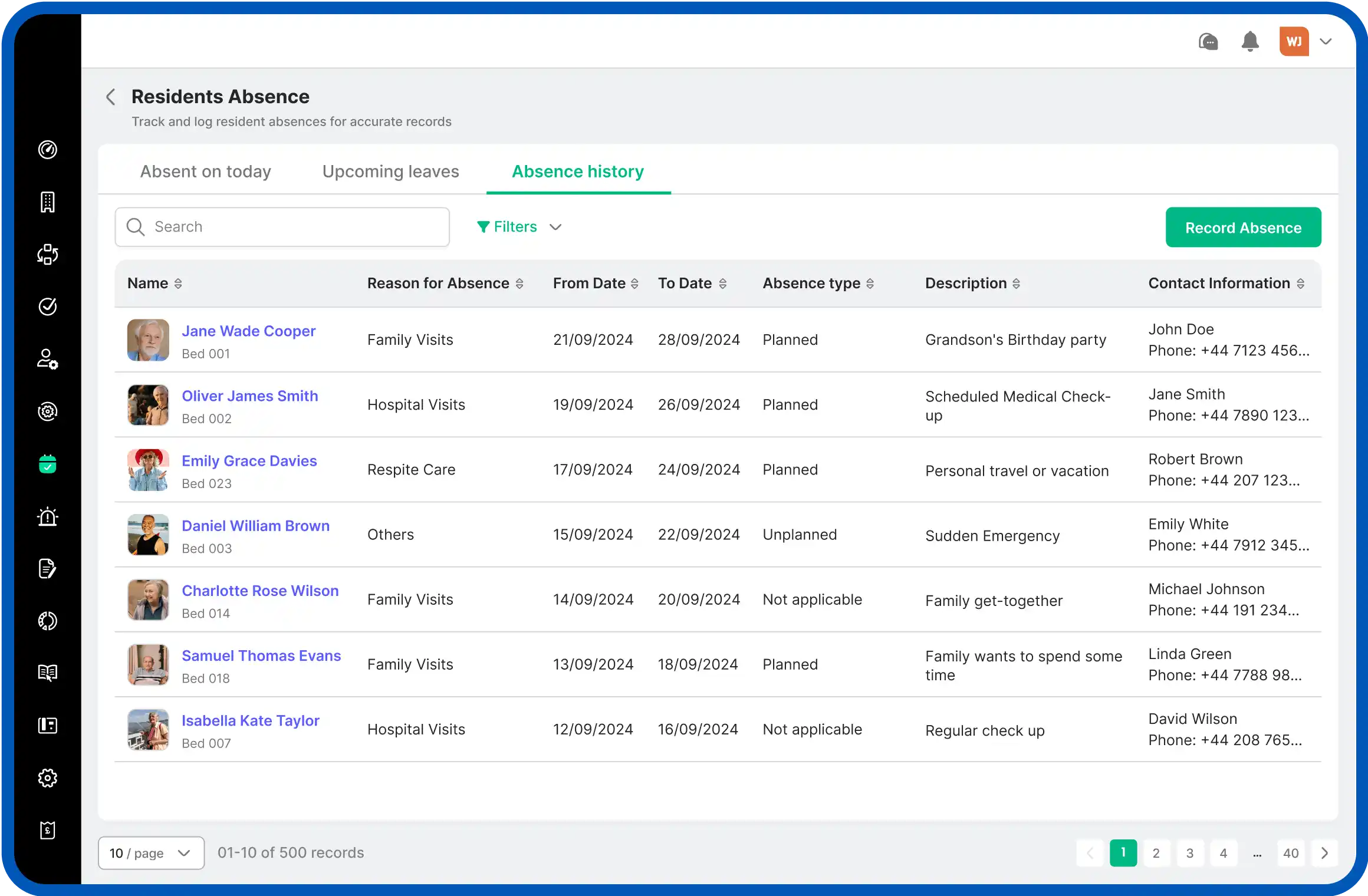Open Oliver James Smith's profile link
Screen dimensions: 1368x896
tap(249, 396)
